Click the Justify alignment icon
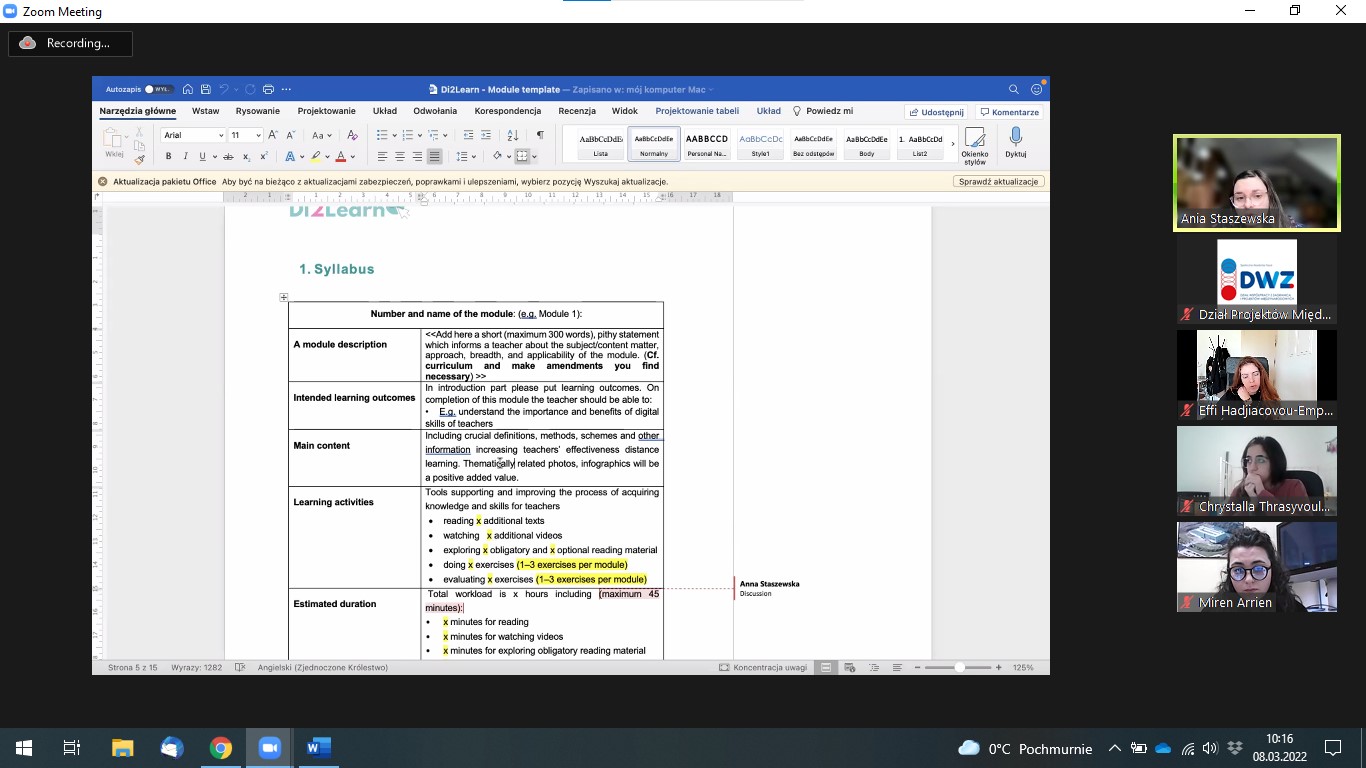The height and width of the screenshot is (768, 1366). pyautogui.click(x=434, y=156)
